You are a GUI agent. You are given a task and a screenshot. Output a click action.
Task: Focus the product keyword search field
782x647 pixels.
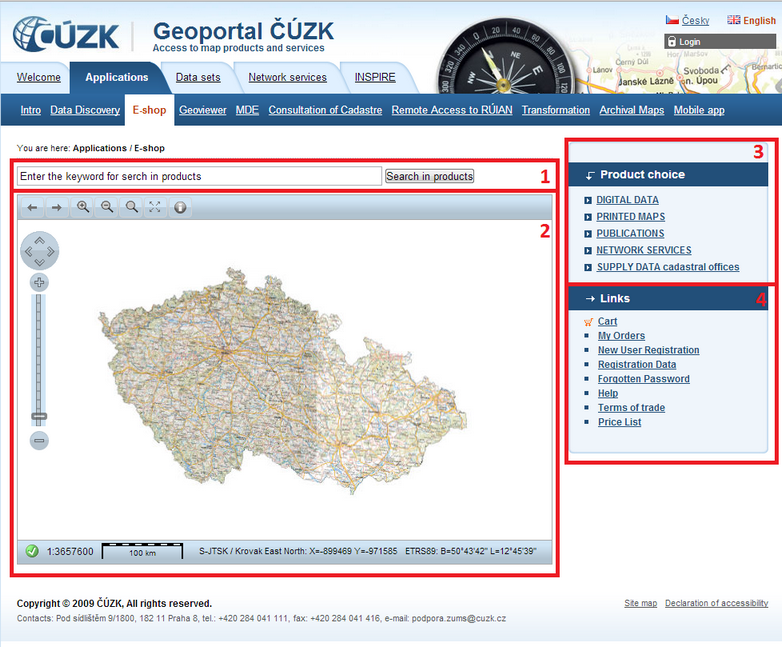tap(199, 176)
